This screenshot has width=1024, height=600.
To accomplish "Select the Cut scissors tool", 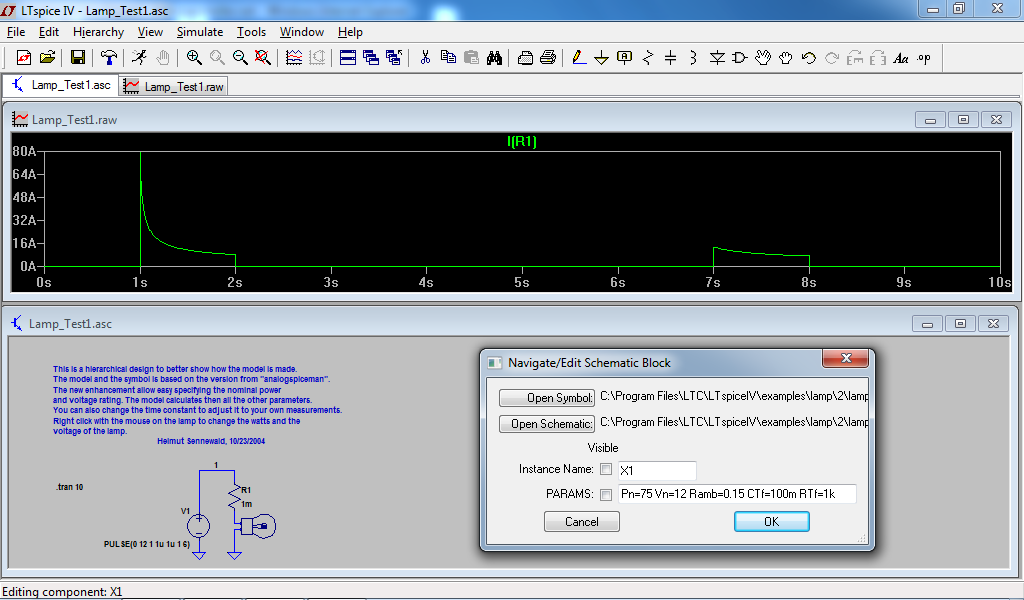I will pyautogui.click(x=425, y=58).
